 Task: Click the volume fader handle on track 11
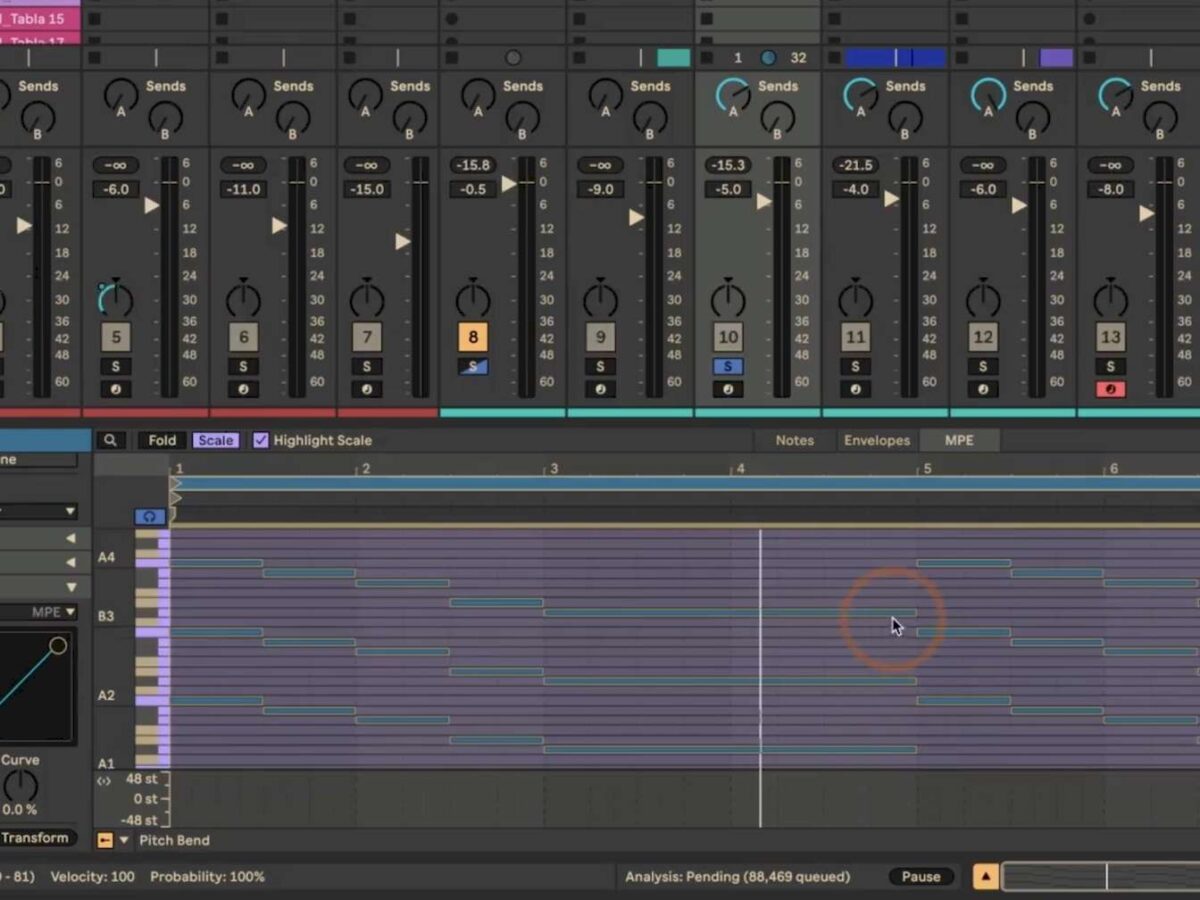click(x=891, y=199)
